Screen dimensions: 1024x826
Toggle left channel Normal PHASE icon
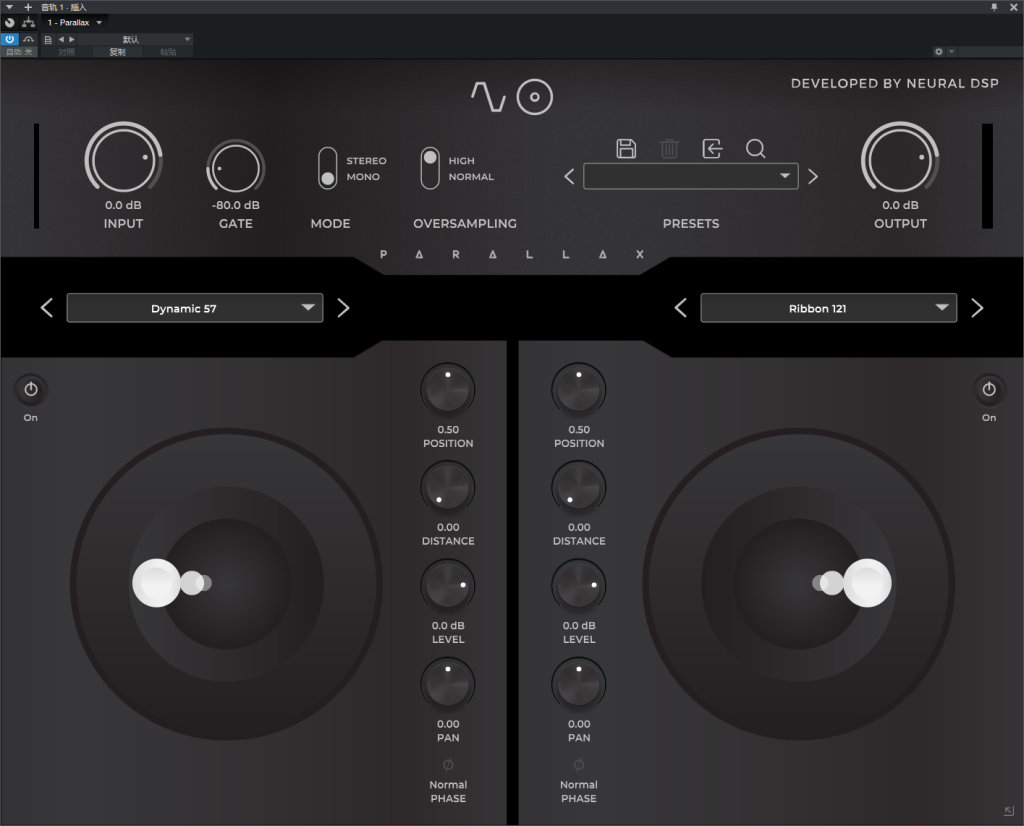point(448,765)
